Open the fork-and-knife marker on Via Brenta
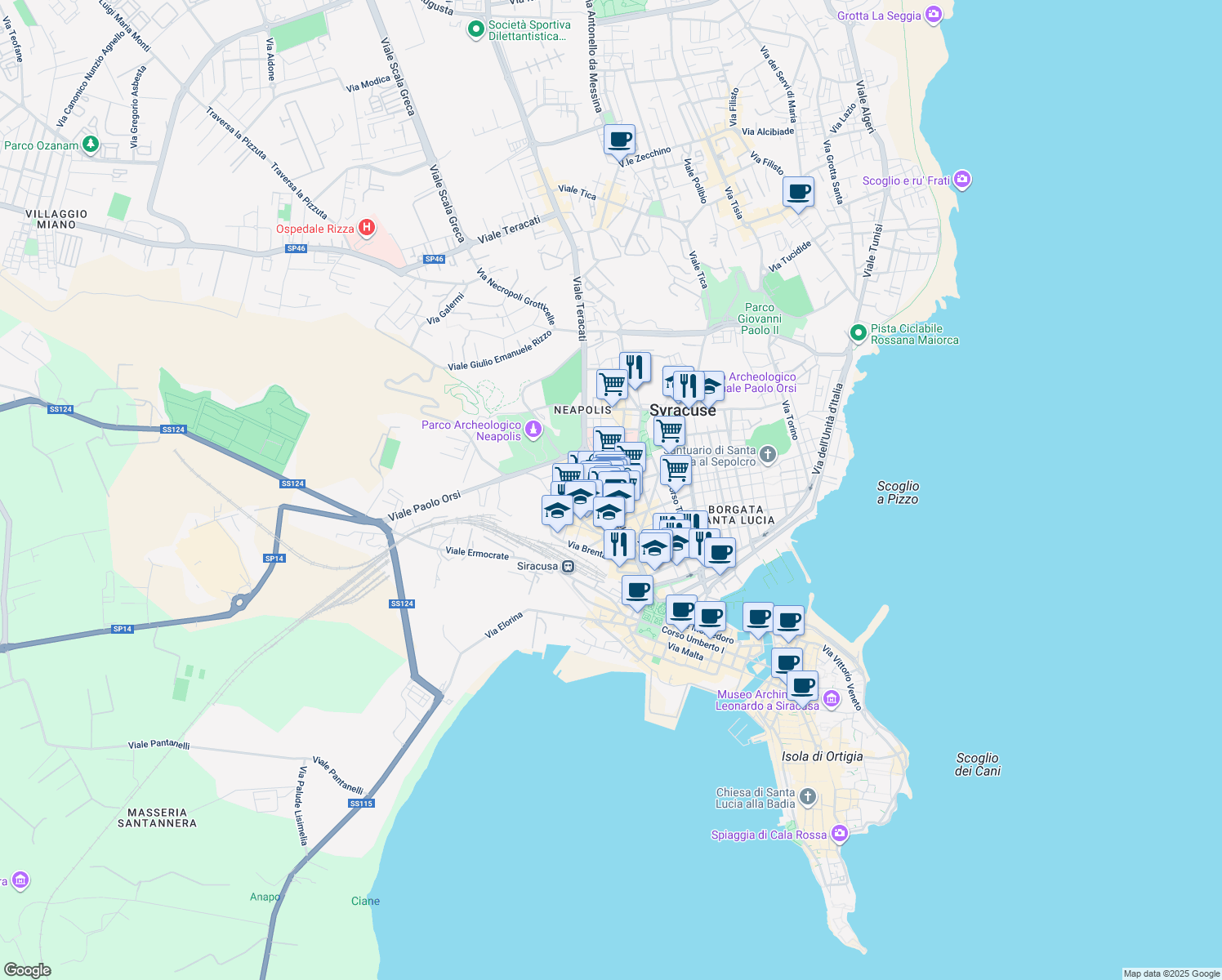The height and width of the screenshot is (980, 1222). [x=619, y=541]
